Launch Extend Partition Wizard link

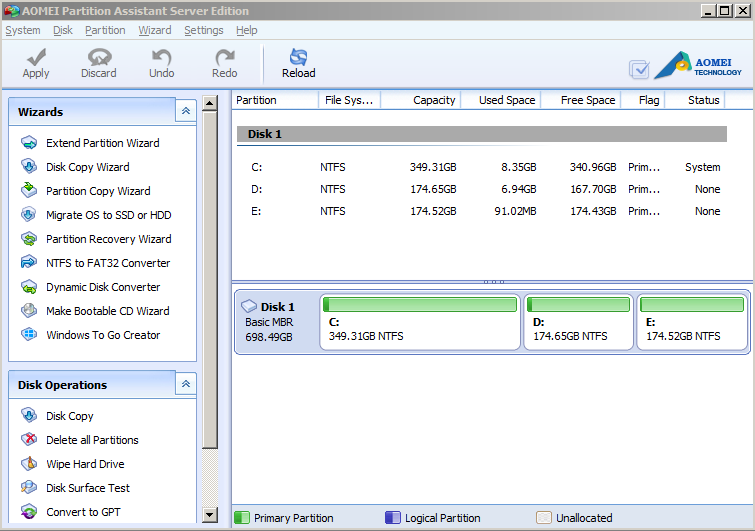click(x=103, y=143)
